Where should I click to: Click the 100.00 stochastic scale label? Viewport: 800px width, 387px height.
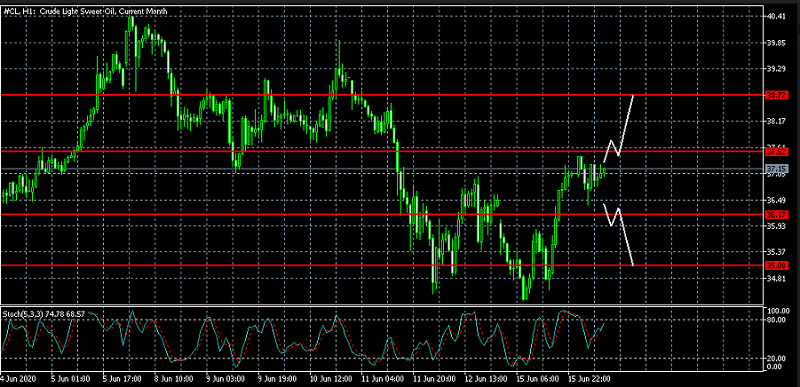(x=778, y=311)
